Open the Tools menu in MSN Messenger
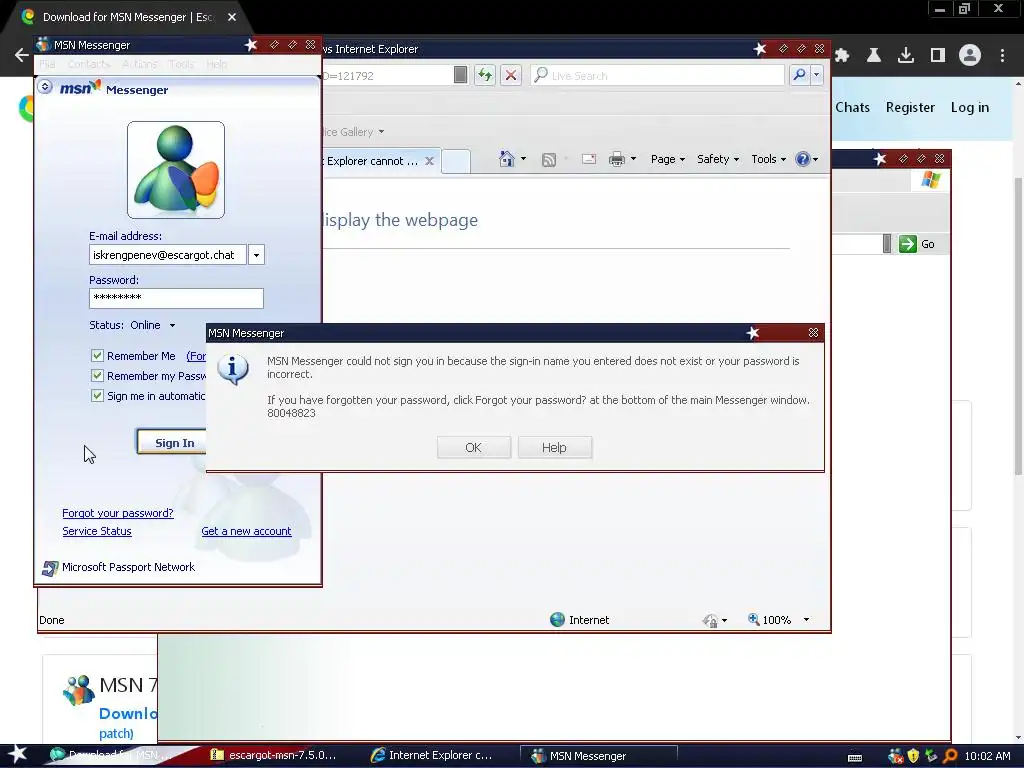 [181, 64]
